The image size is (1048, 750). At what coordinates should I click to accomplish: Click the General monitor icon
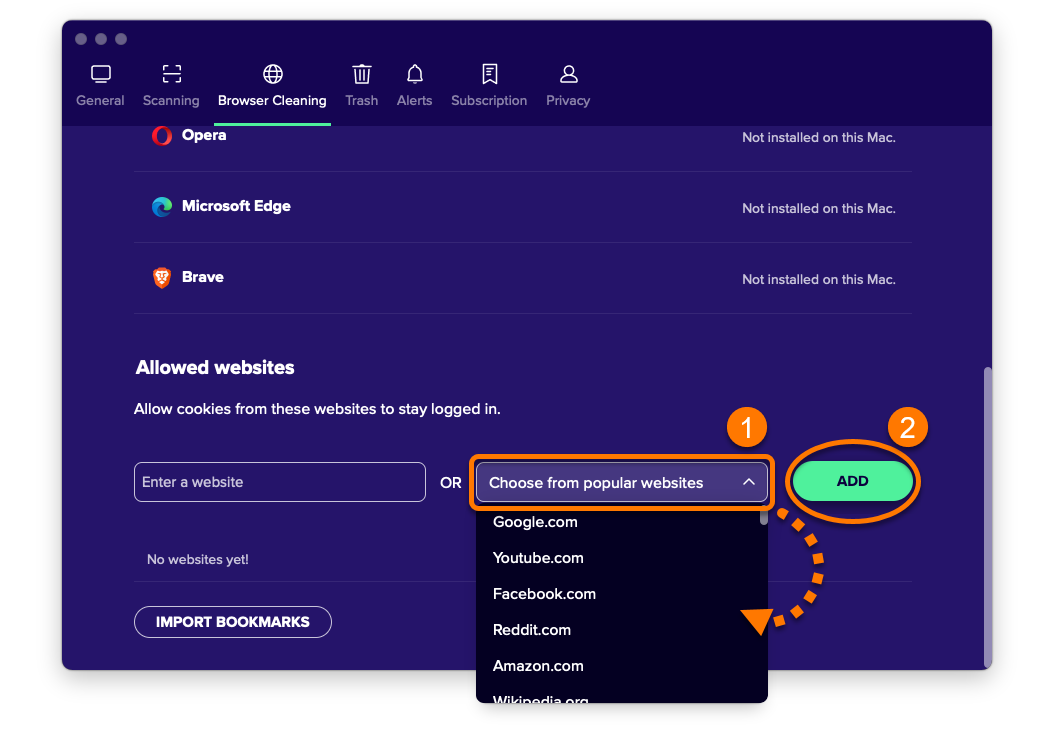[x=101, y=74]
